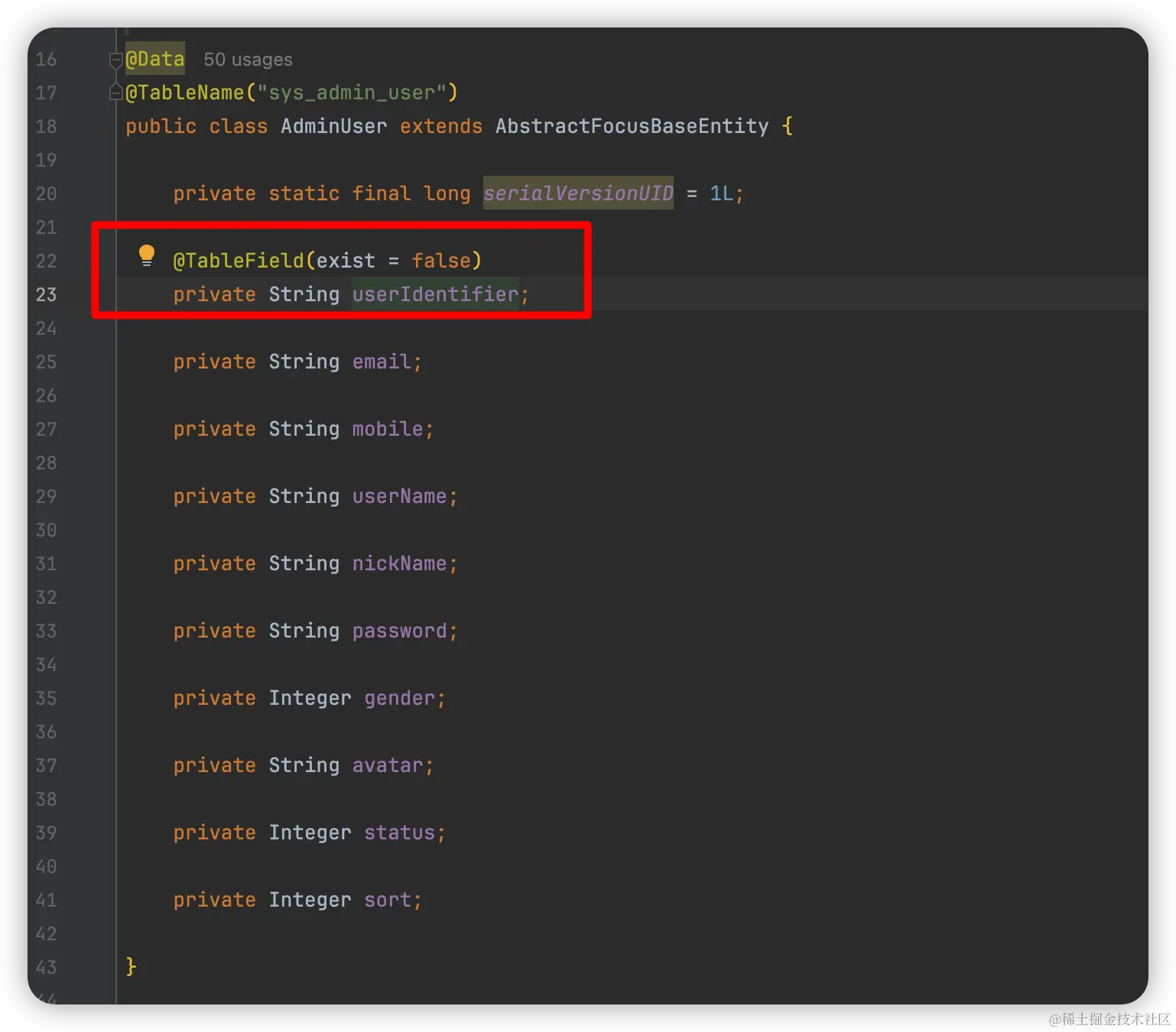Click the status field name
1176x1032 pixels.
click(x=399, y=832)
